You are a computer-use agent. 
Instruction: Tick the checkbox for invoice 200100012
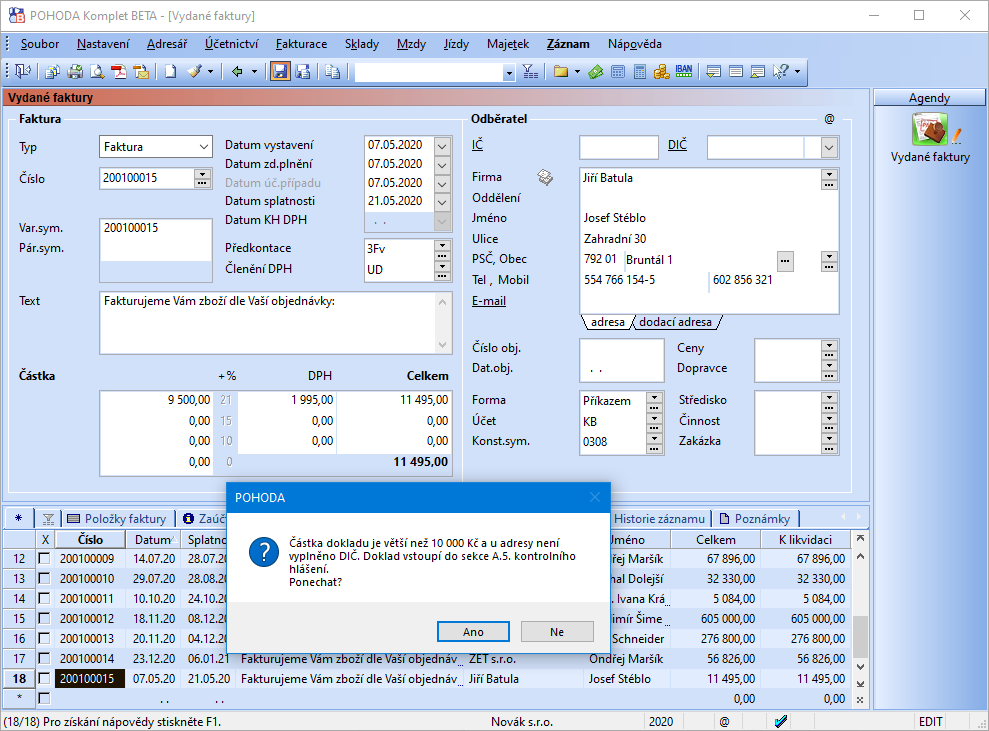click(x=44, y=619)
